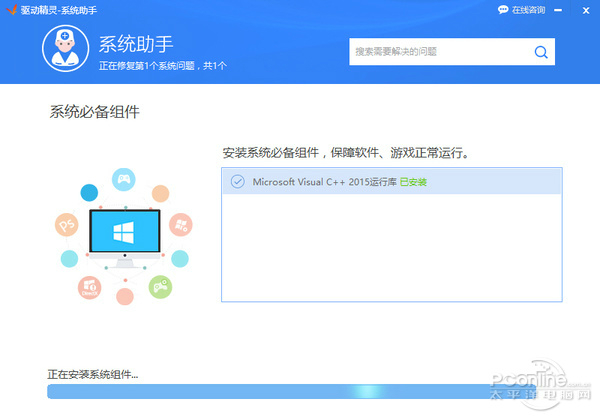Click the blue gamepad bubble icon

124,179
